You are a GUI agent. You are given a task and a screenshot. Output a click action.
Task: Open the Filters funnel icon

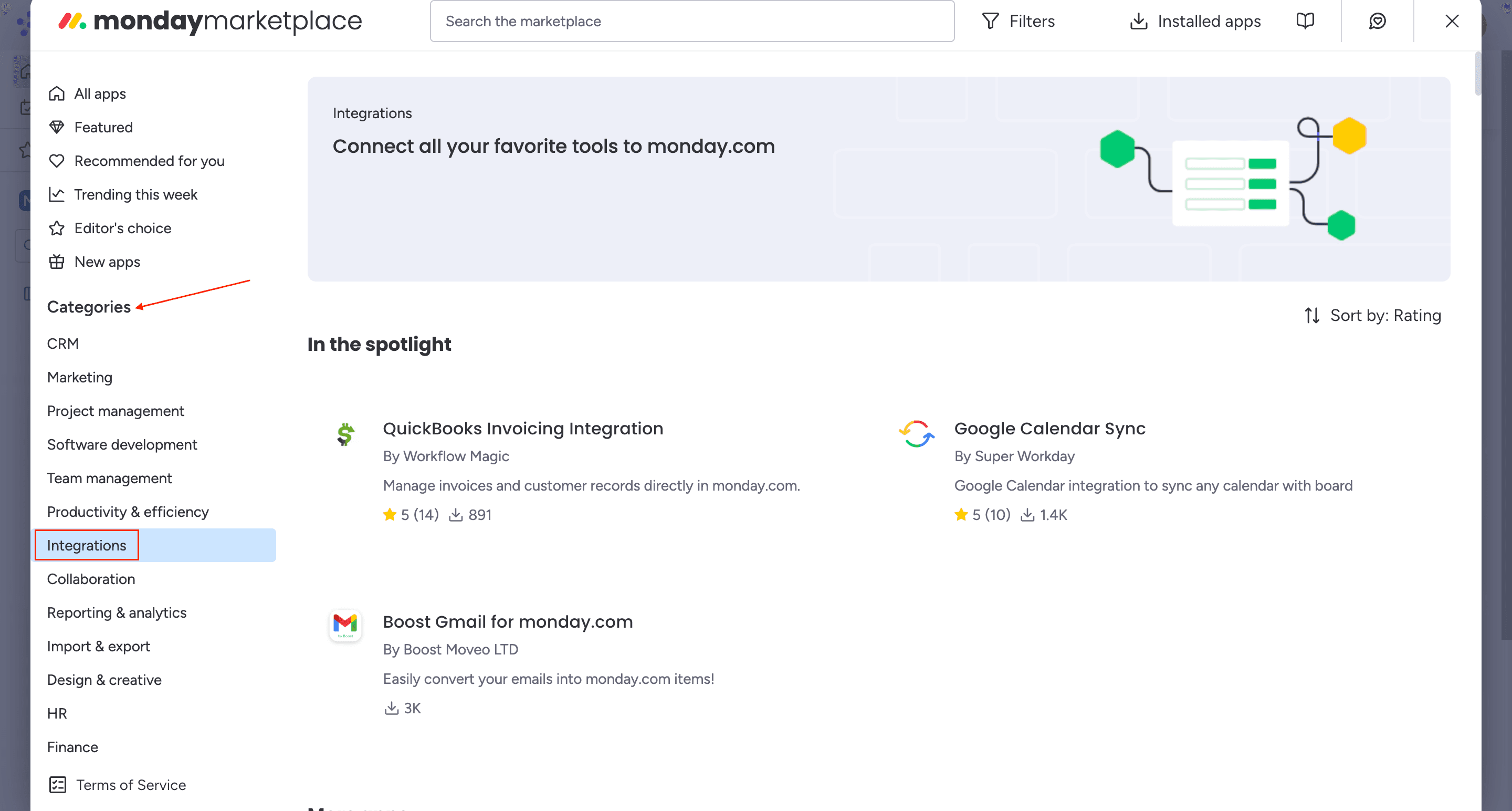(x=990, y=22)
